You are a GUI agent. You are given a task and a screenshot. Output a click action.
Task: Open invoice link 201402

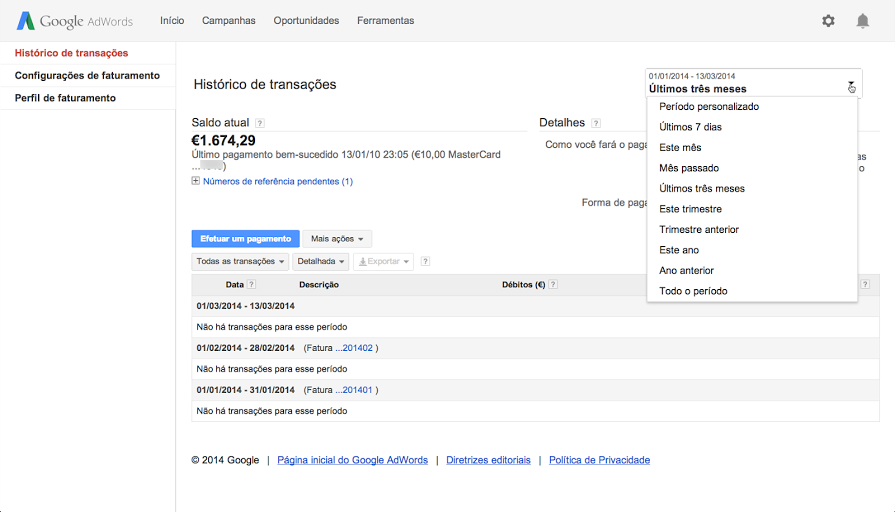[x=356, y=348]
